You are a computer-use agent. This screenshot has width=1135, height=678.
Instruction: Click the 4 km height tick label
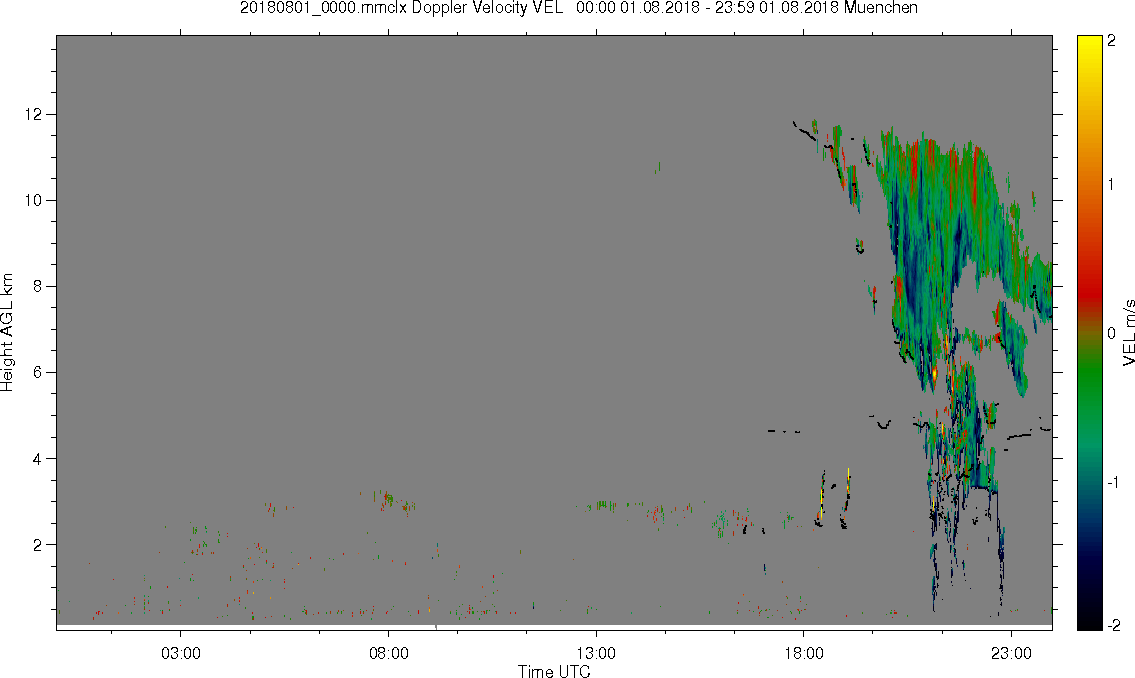[x=38, y=459]
